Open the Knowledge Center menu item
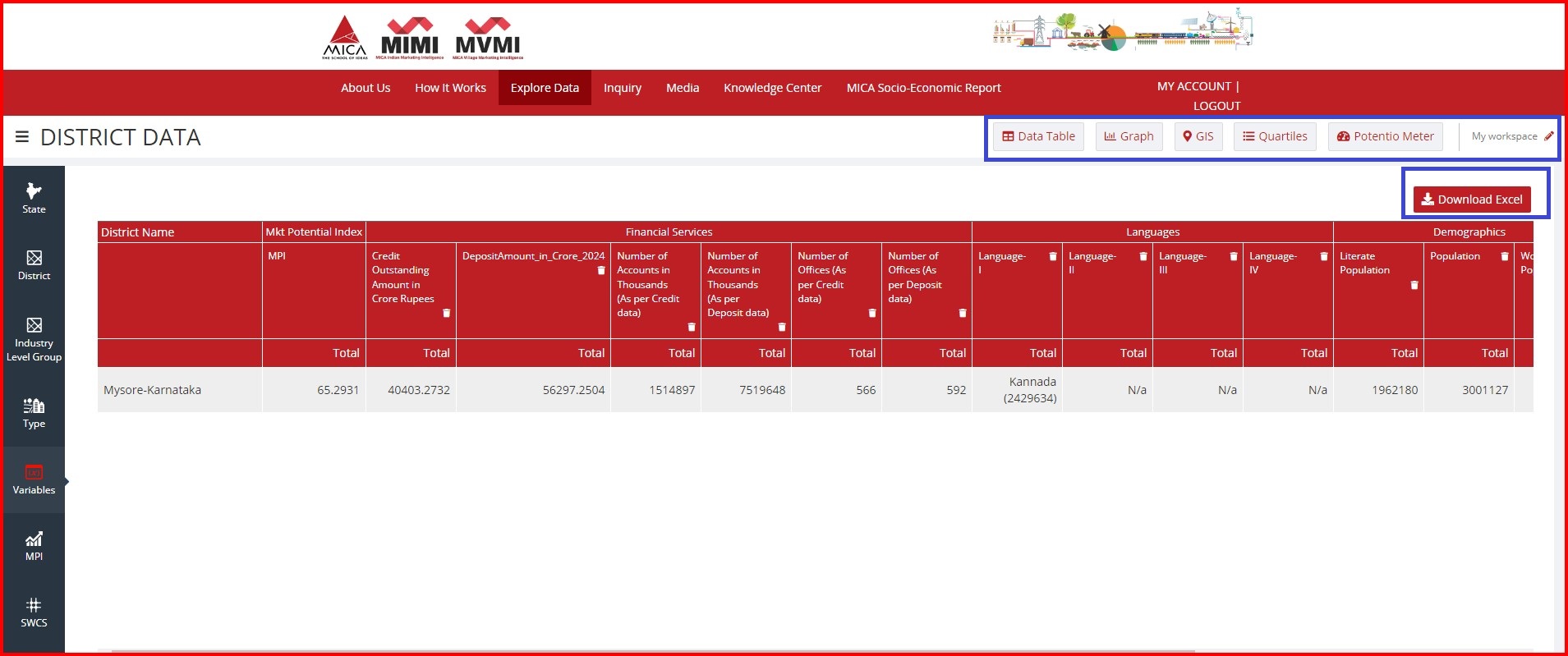The width and height of the screenshot is (1568, 656). (x=772, y=88)
